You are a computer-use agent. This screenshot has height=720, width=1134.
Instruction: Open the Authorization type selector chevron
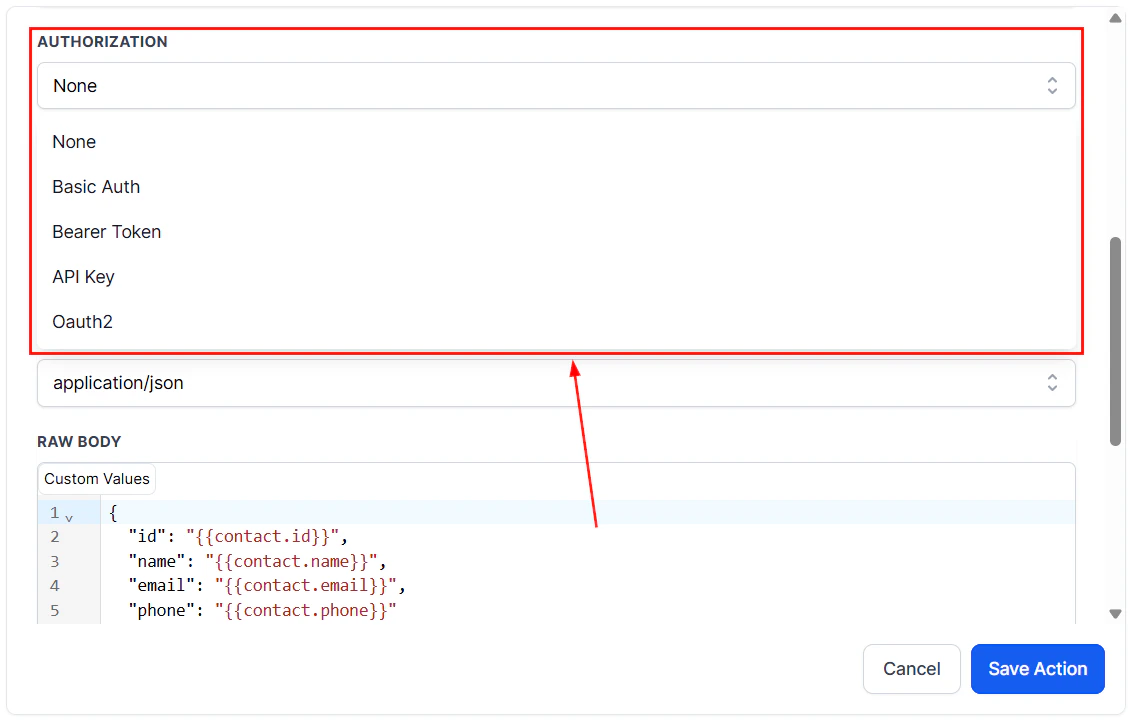pos(1052,86)
